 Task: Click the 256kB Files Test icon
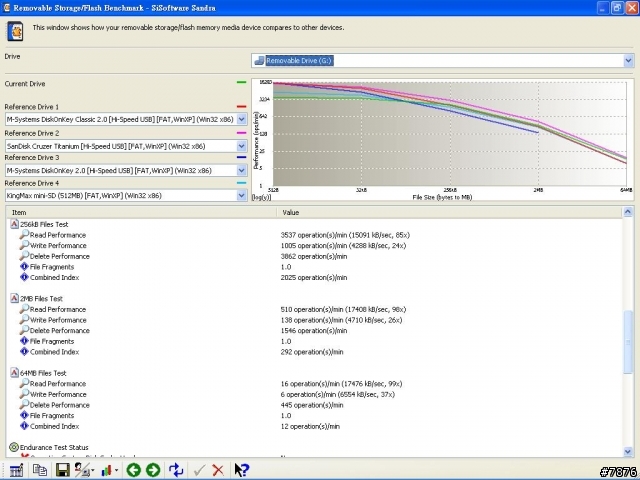pyautogui.click(x=14, y=224)
